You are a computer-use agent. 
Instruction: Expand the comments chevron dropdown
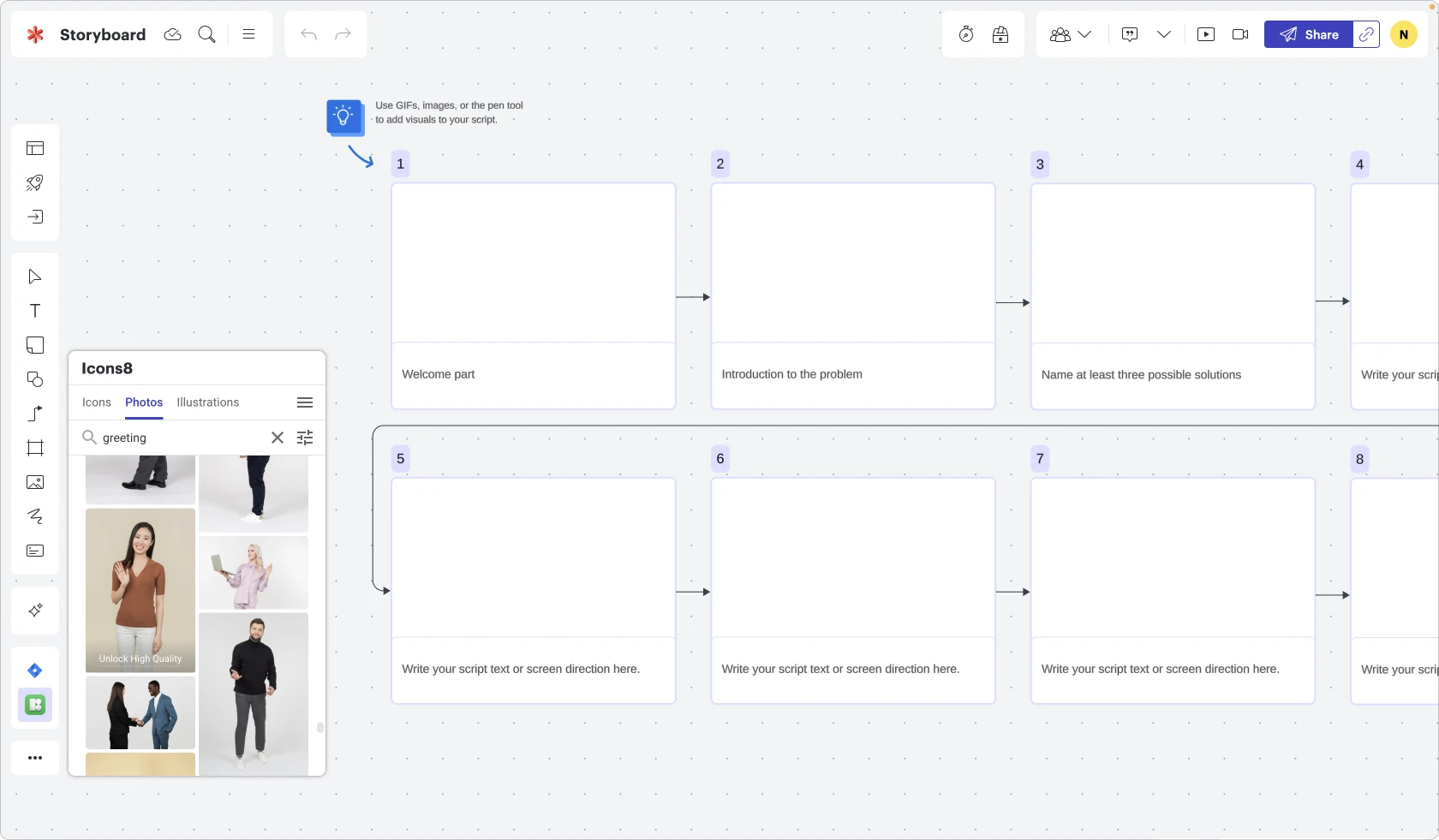click(1163, 34)
